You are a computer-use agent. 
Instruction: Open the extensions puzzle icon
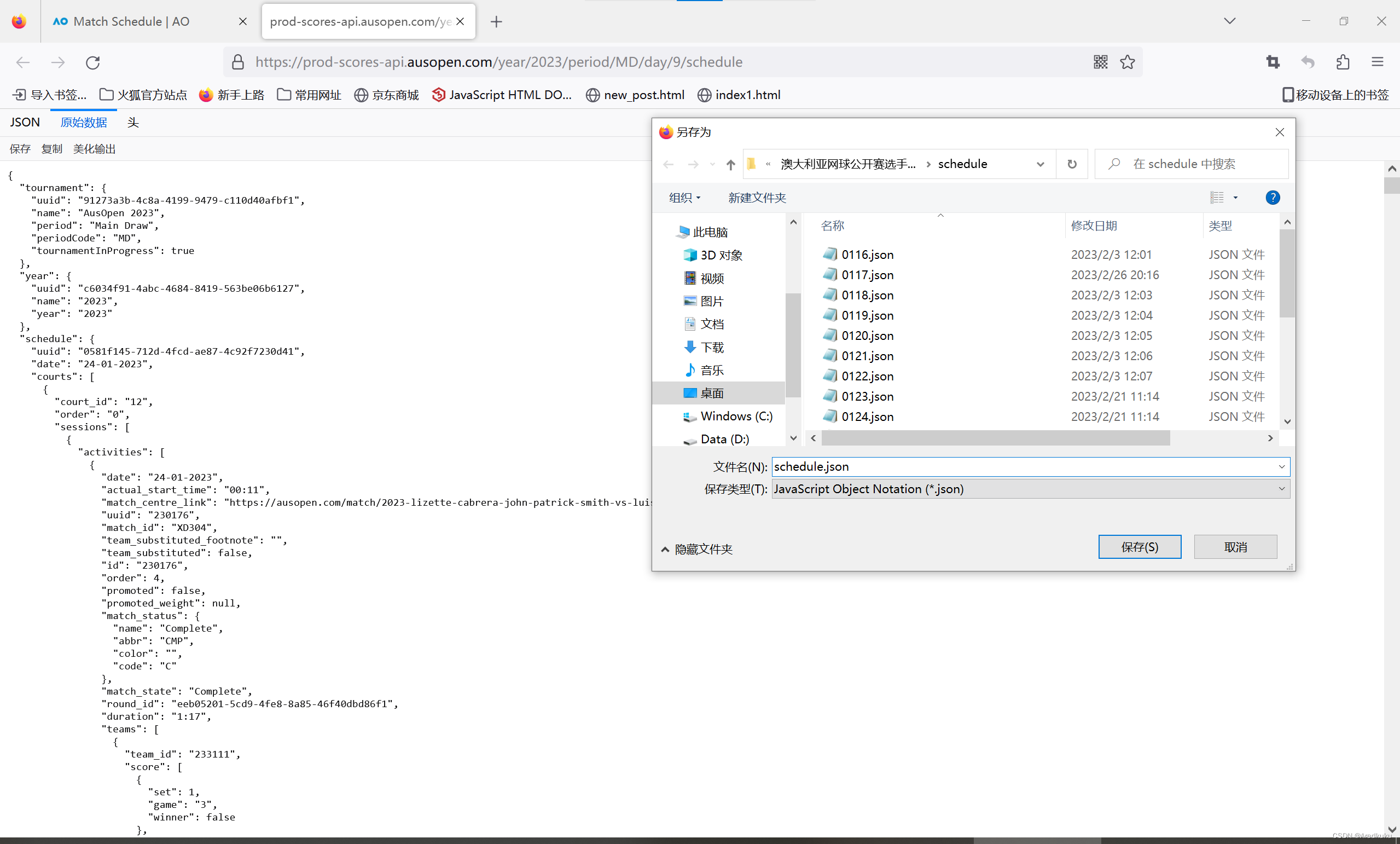click(1343, 62)
